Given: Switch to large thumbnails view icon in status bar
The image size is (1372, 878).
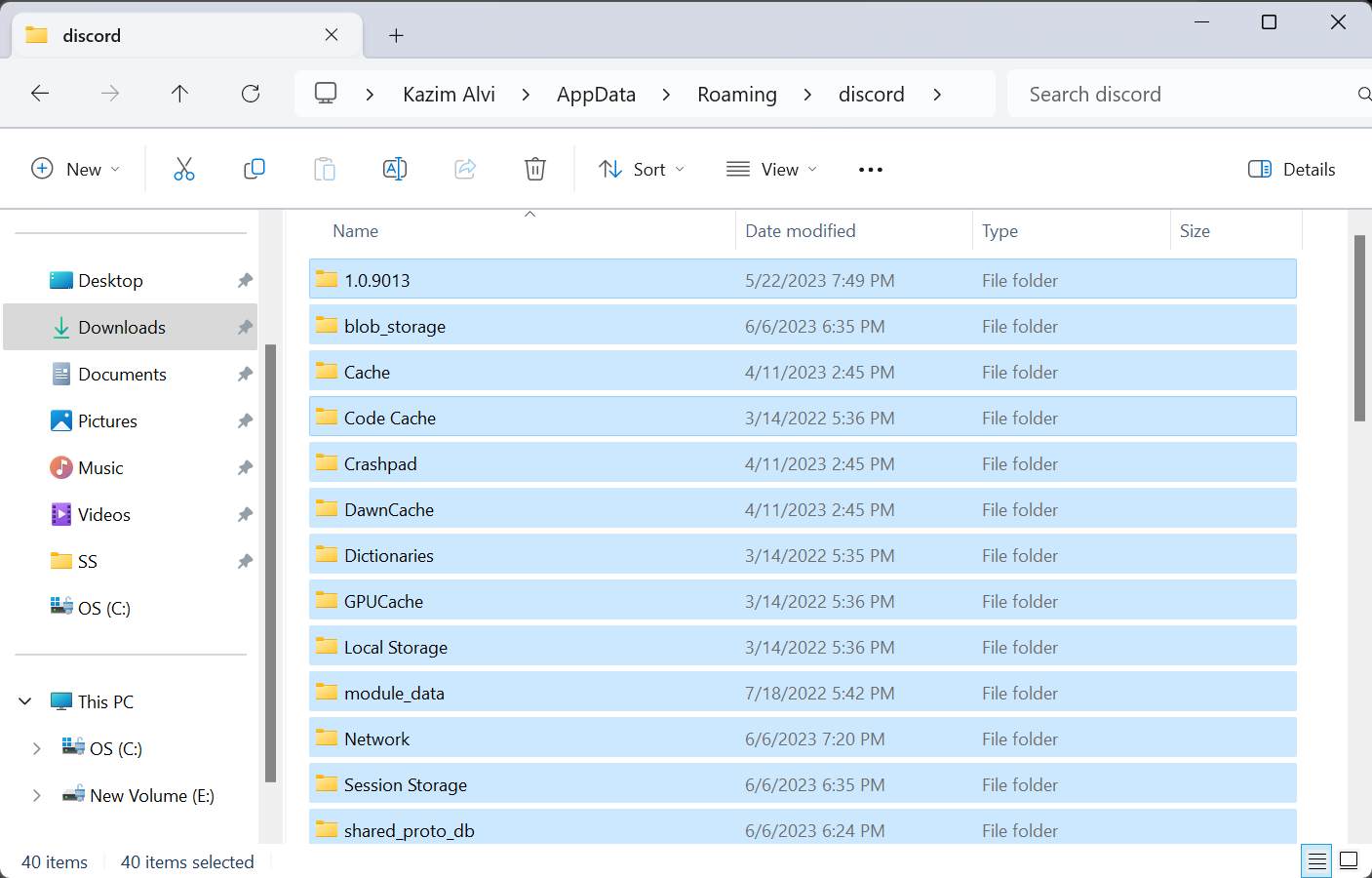Looking at the screenshot, I should (1349, 860).
